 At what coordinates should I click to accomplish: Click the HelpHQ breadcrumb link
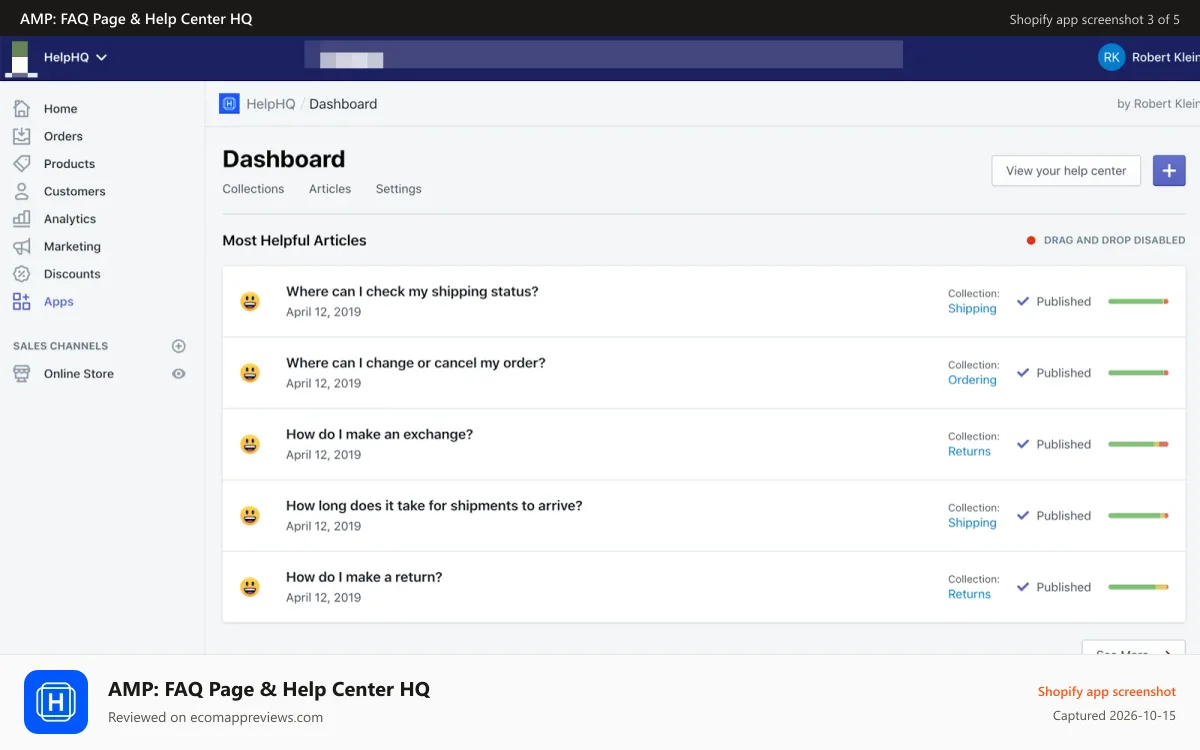[271, 104]
